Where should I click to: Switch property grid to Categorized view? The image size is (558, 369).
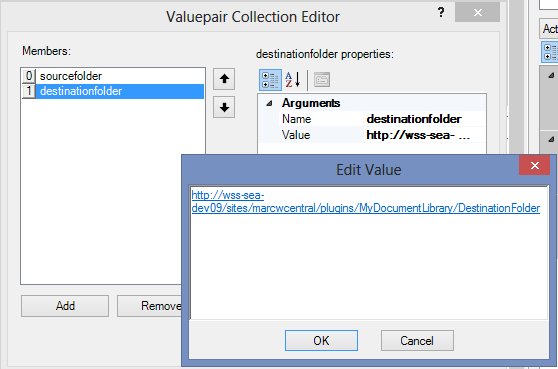pyautogui.click(x=270, y=80)
